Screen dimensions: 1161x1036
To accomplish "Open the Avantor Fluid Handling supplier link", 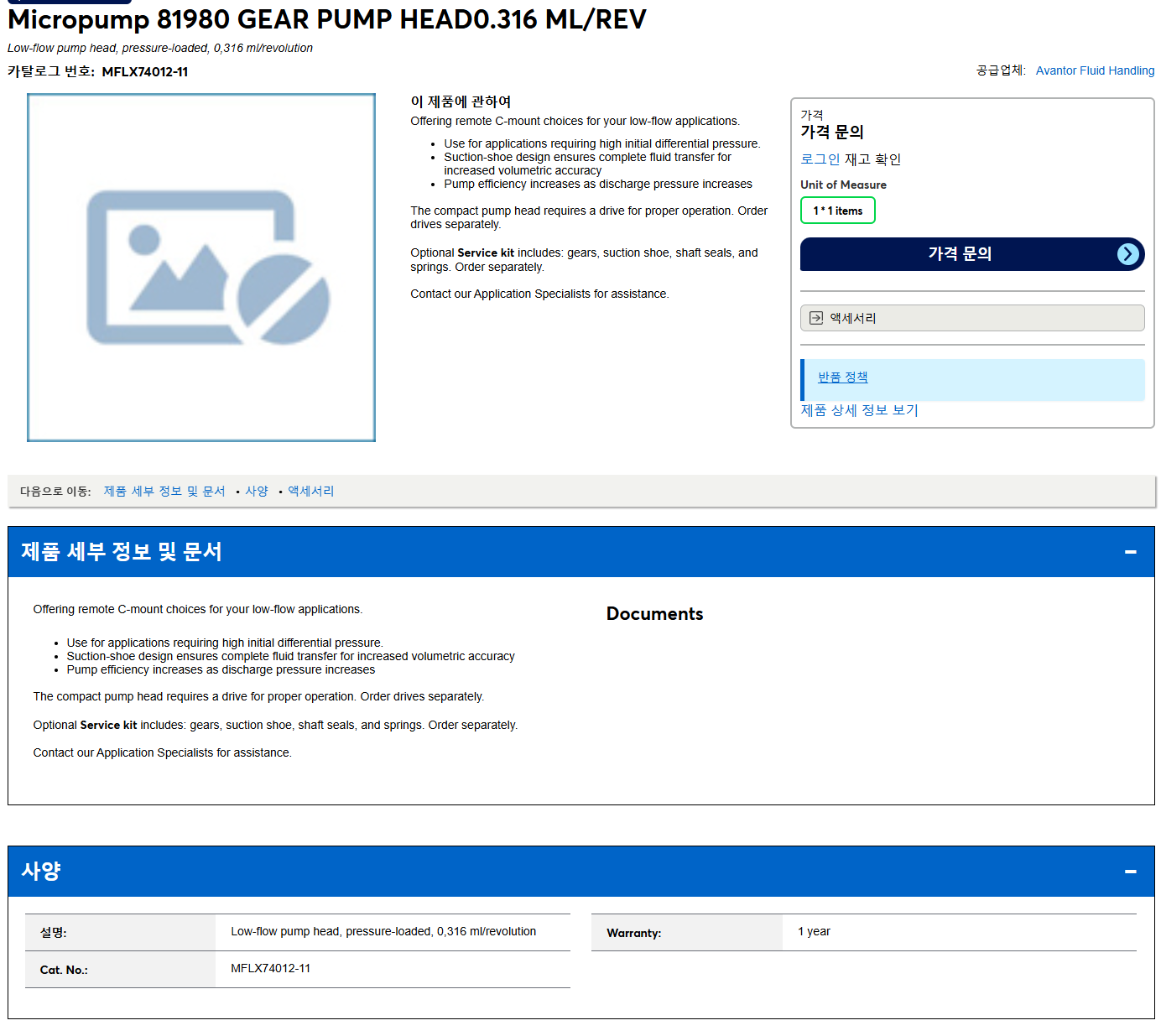I will point(1095,70).
